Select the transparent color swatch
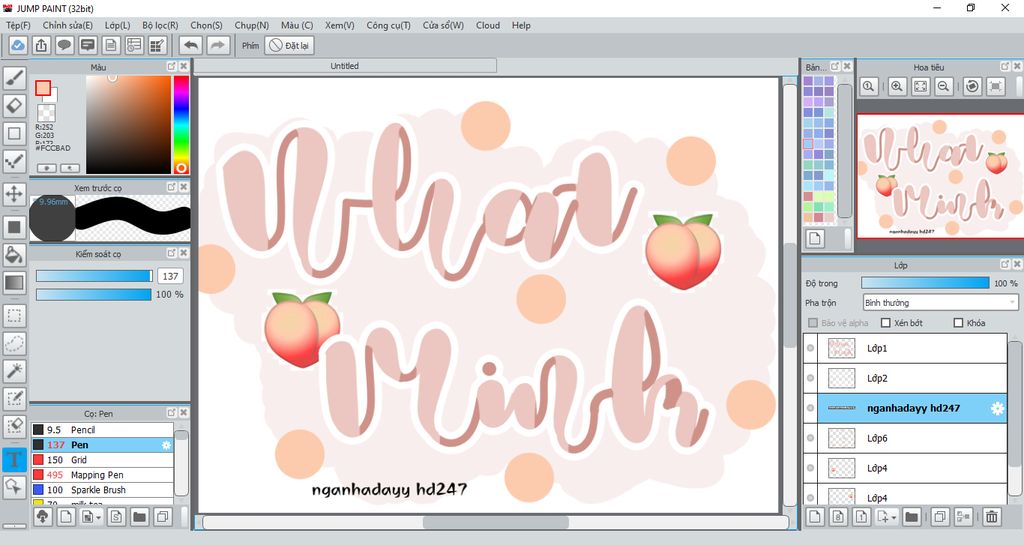 click(x=46, y=112)
